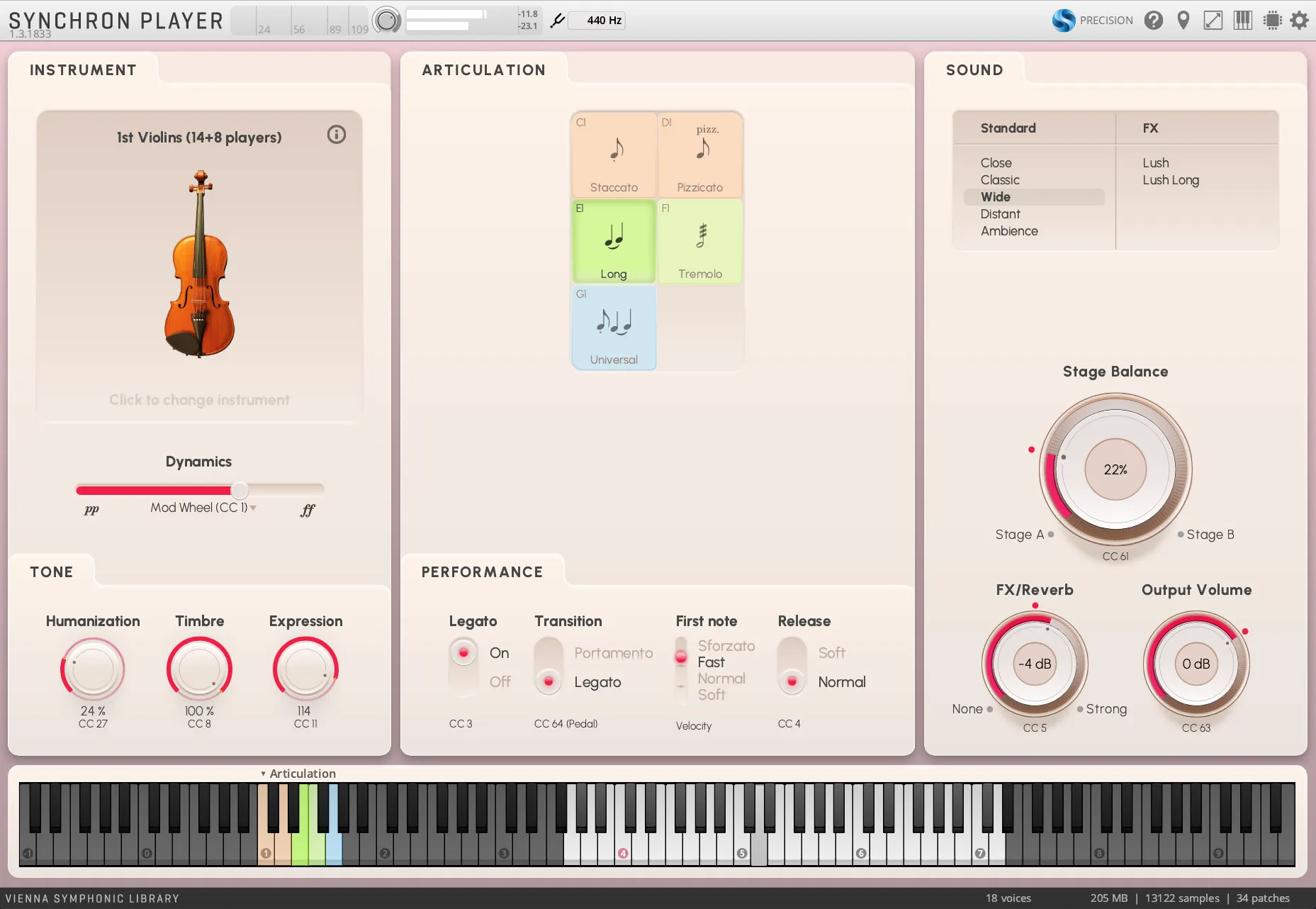Click the Dynamics slider handle

(x=240, y=490)
